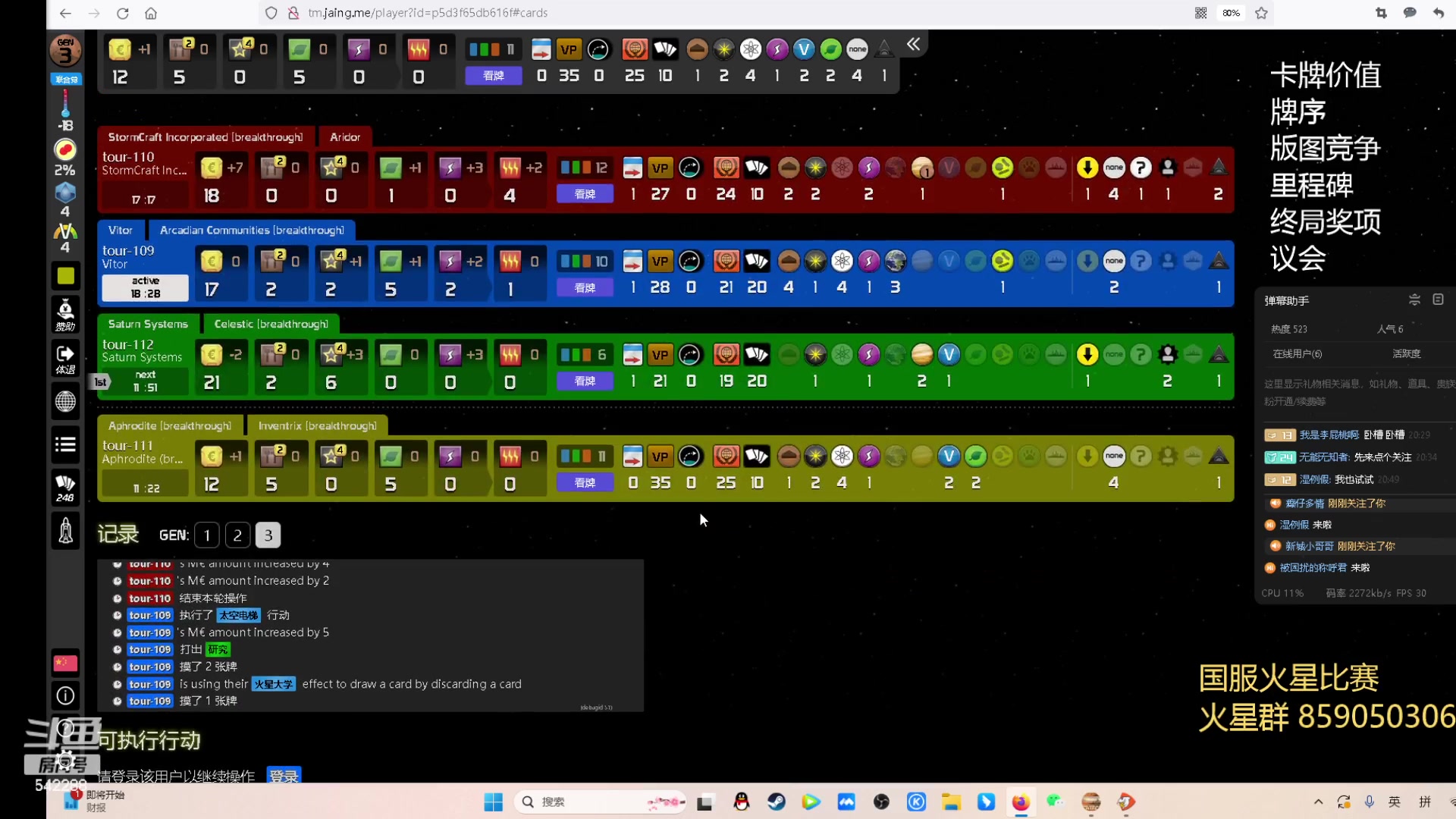Click heat resource box showing 4 in tour-110 row

[520, 180]
